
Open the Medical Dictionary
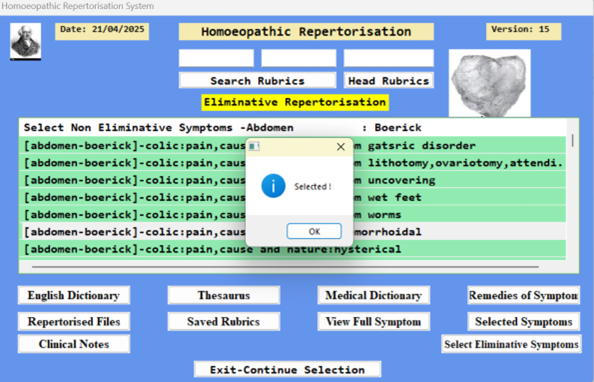coord(374,295)
